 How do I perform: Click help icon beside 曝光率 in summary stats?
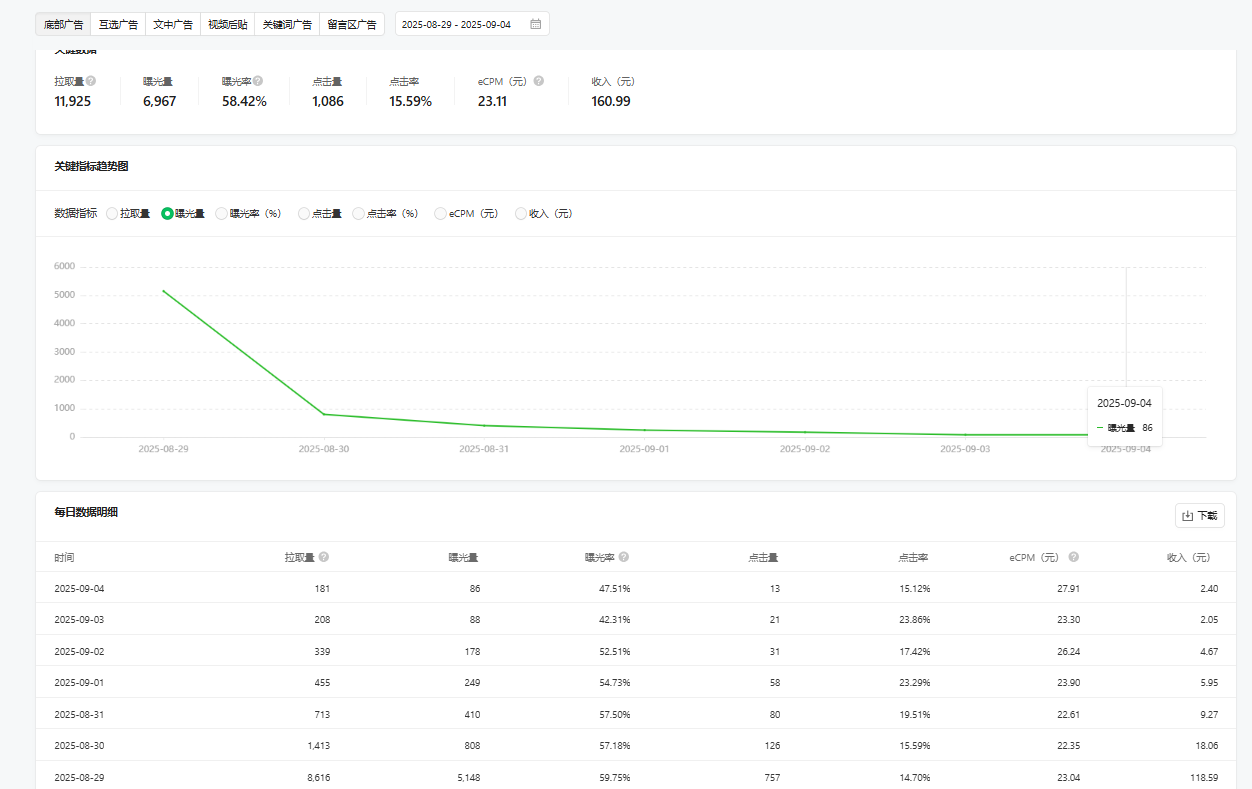pyautogui.click(x=258, y=81)
